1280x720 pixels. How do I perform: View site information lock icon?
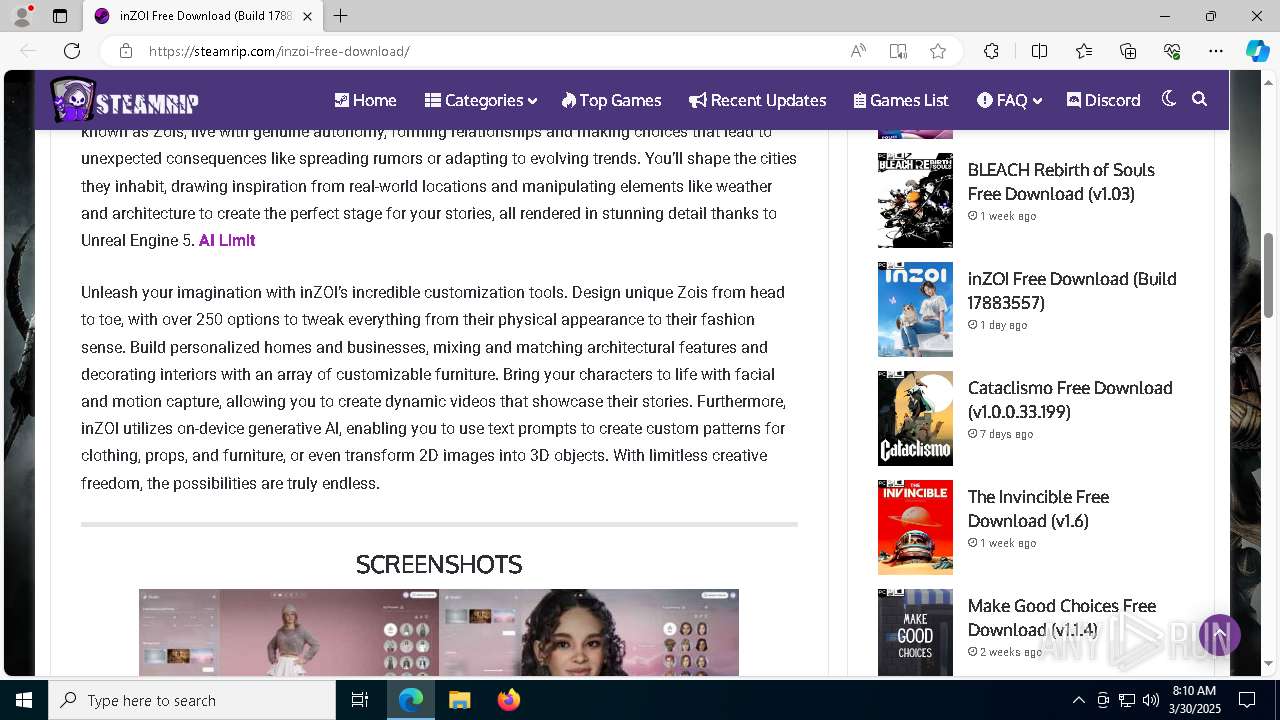(125, 51)
